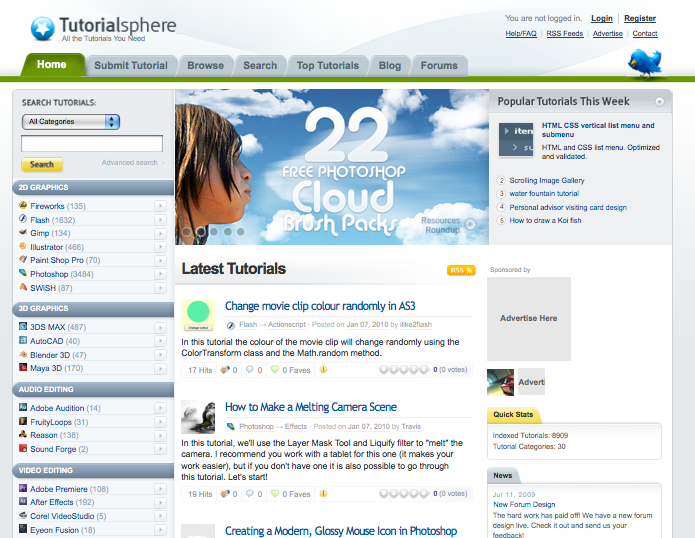Open the Melting Camera Scene thumbnail

click(x=198, y=417)
